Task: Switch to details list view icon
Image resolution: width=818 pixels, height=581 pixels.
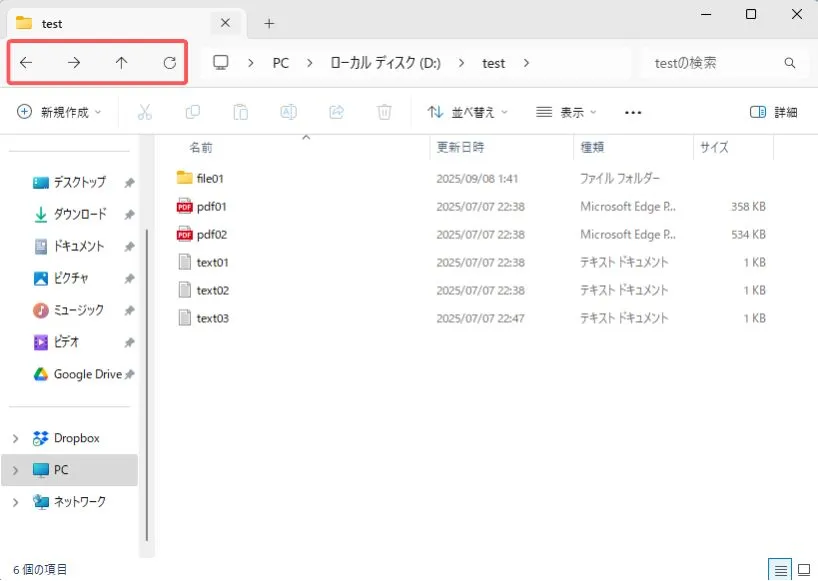Action: coord(780,569)
